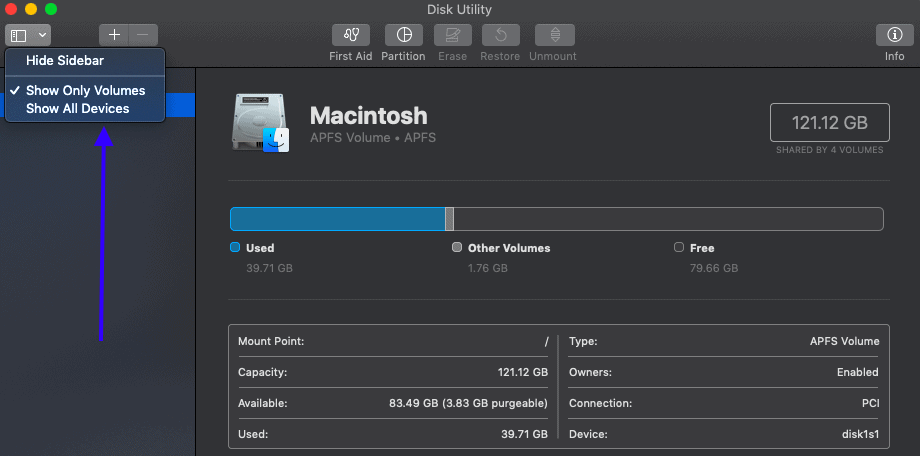920x456 pixels.
Task: Click the Mount Point row label
Action: point(271,341)
